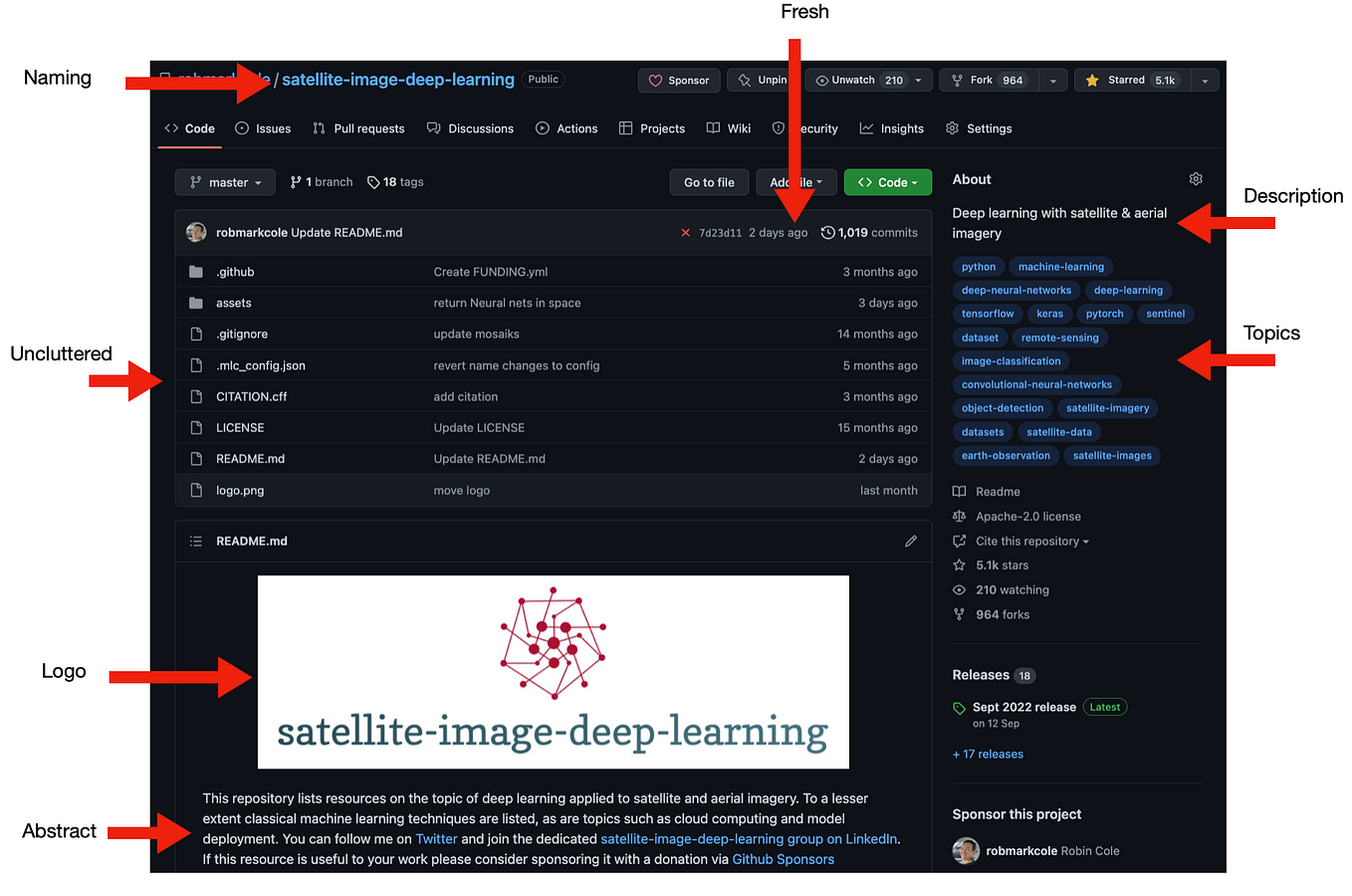
Task: Click the Sept 2022 release tag icon
Action: pos(959,707)
